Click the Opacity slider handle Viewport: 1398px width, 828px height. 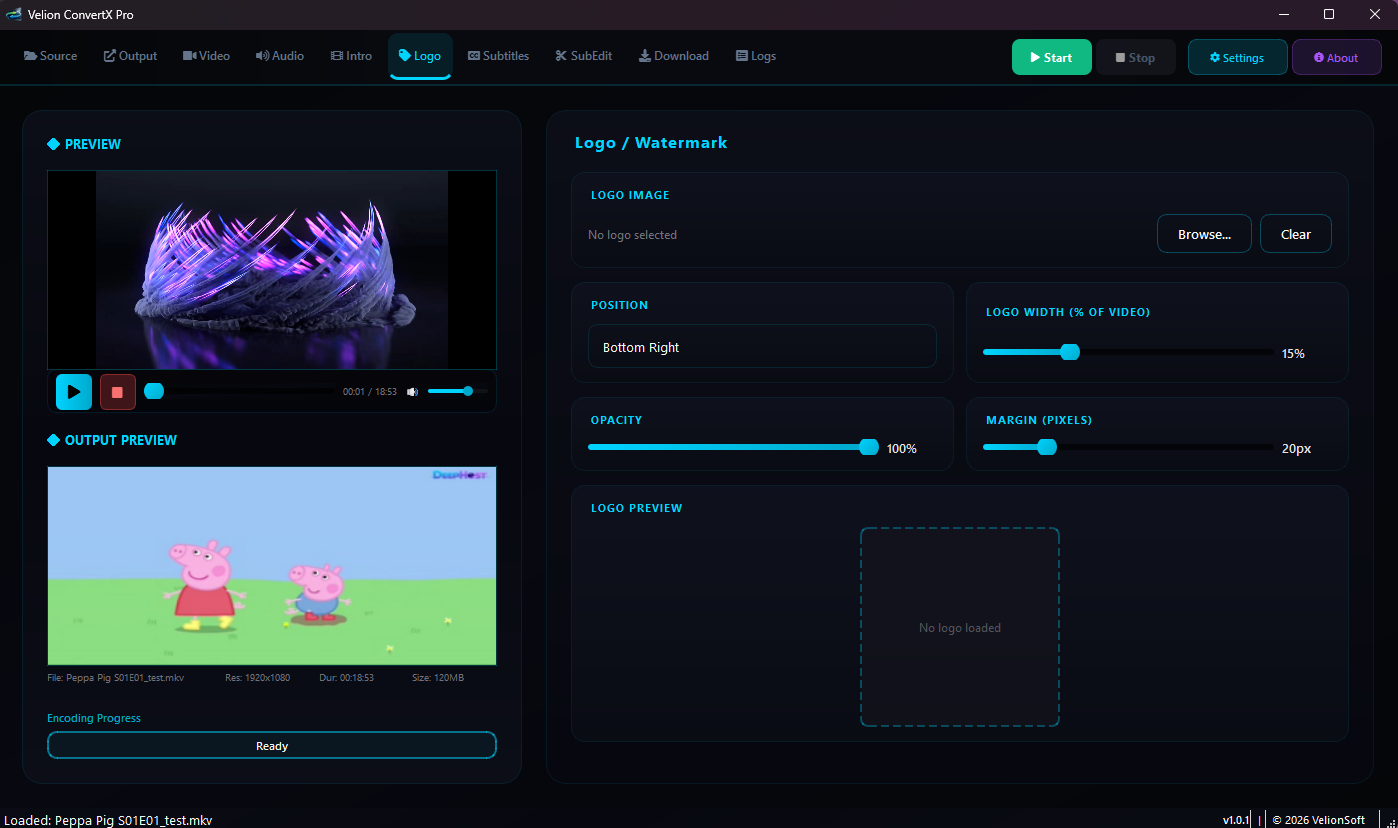pyautogui.click(x=869, y=447)
